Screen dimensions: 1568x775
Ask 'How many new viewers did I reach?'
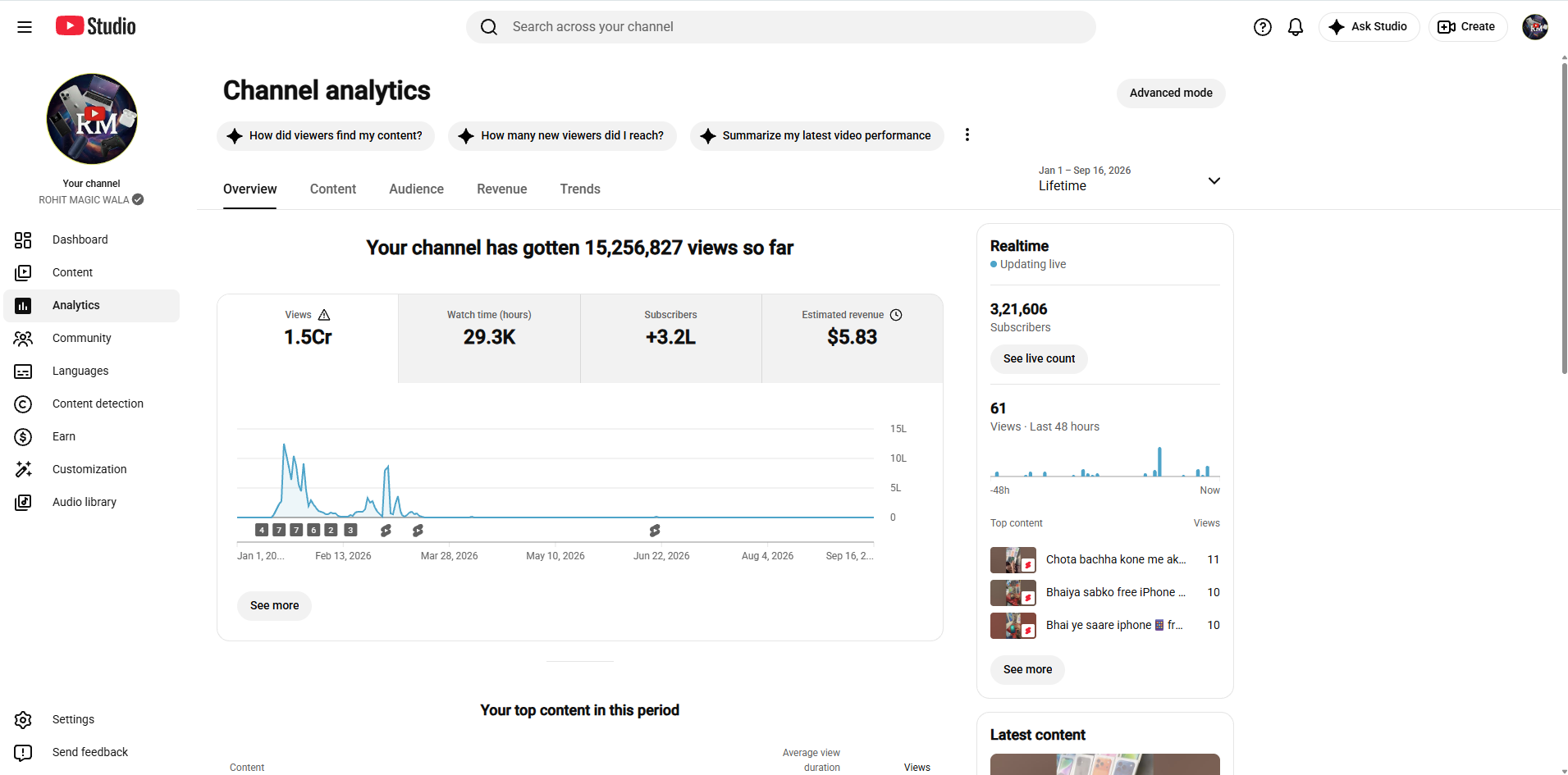[x=562, y=135]
